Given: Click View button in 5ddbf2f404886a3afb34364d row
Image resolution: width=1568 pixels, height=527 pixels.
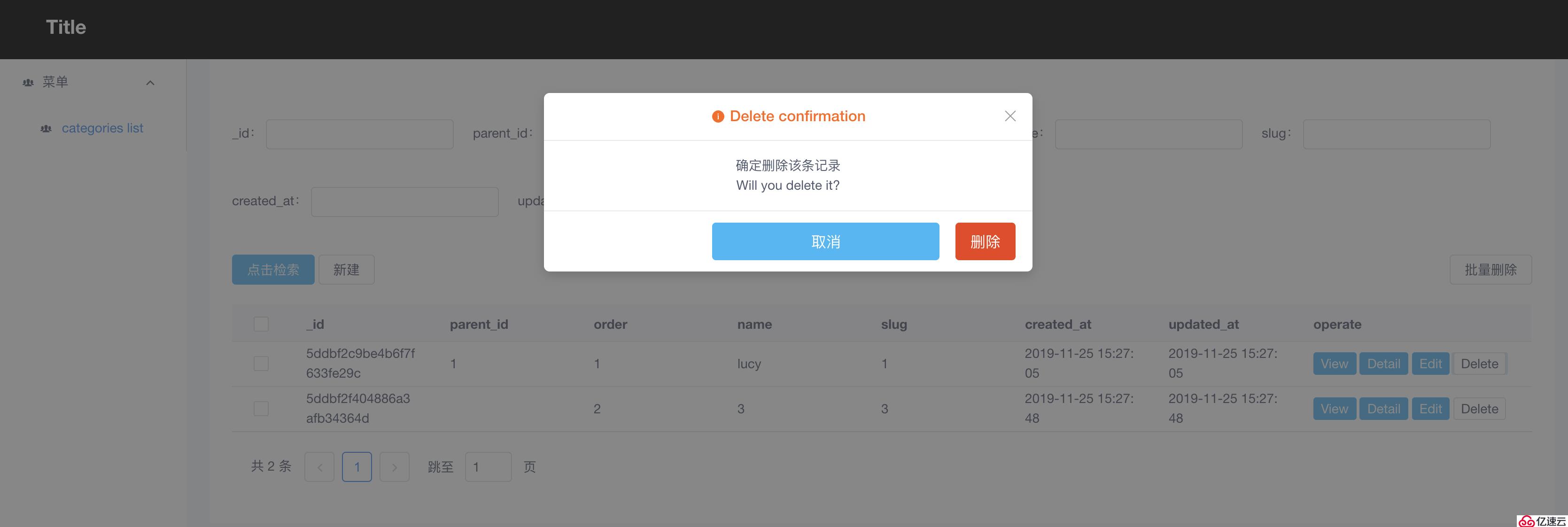Looking at the screenshot, I should pyautogui.click(x=1334, y=409).
